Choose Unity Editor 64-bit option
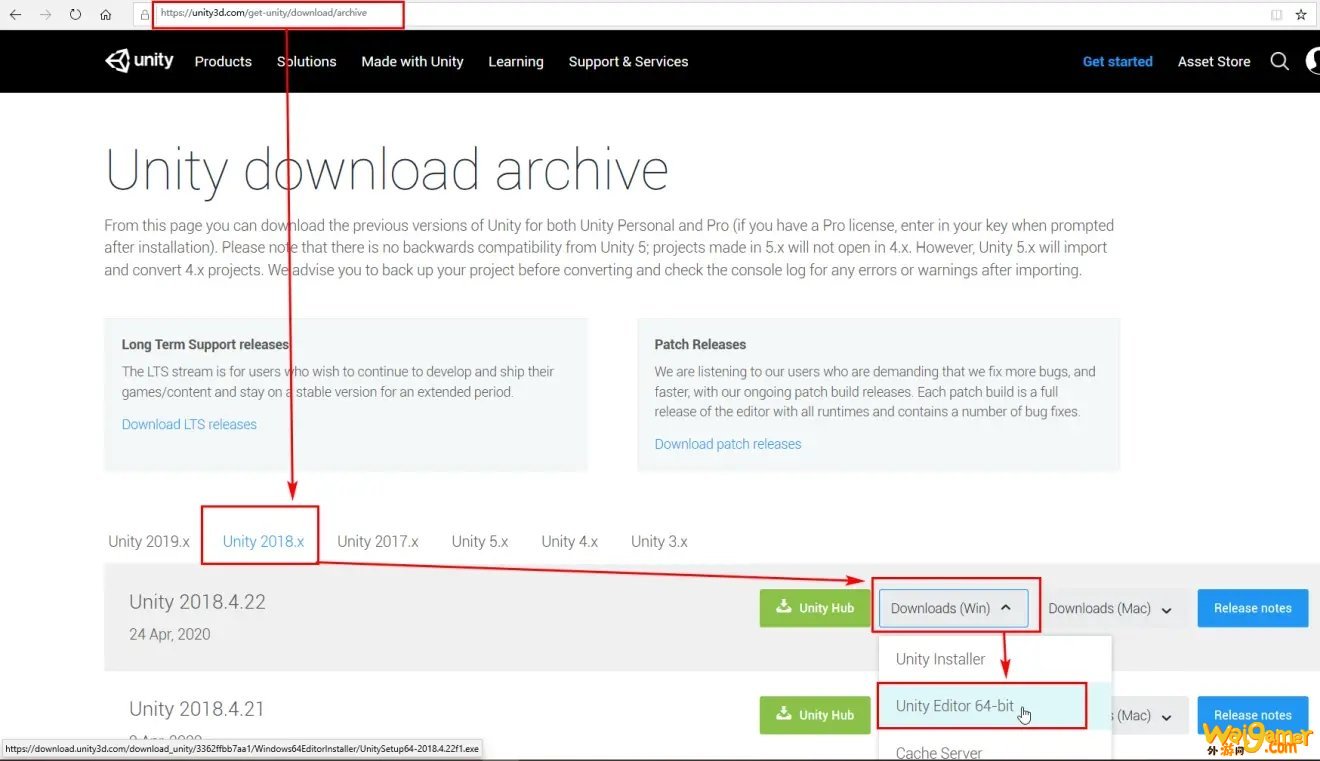 pyautogui.click(x=995, y=706)
